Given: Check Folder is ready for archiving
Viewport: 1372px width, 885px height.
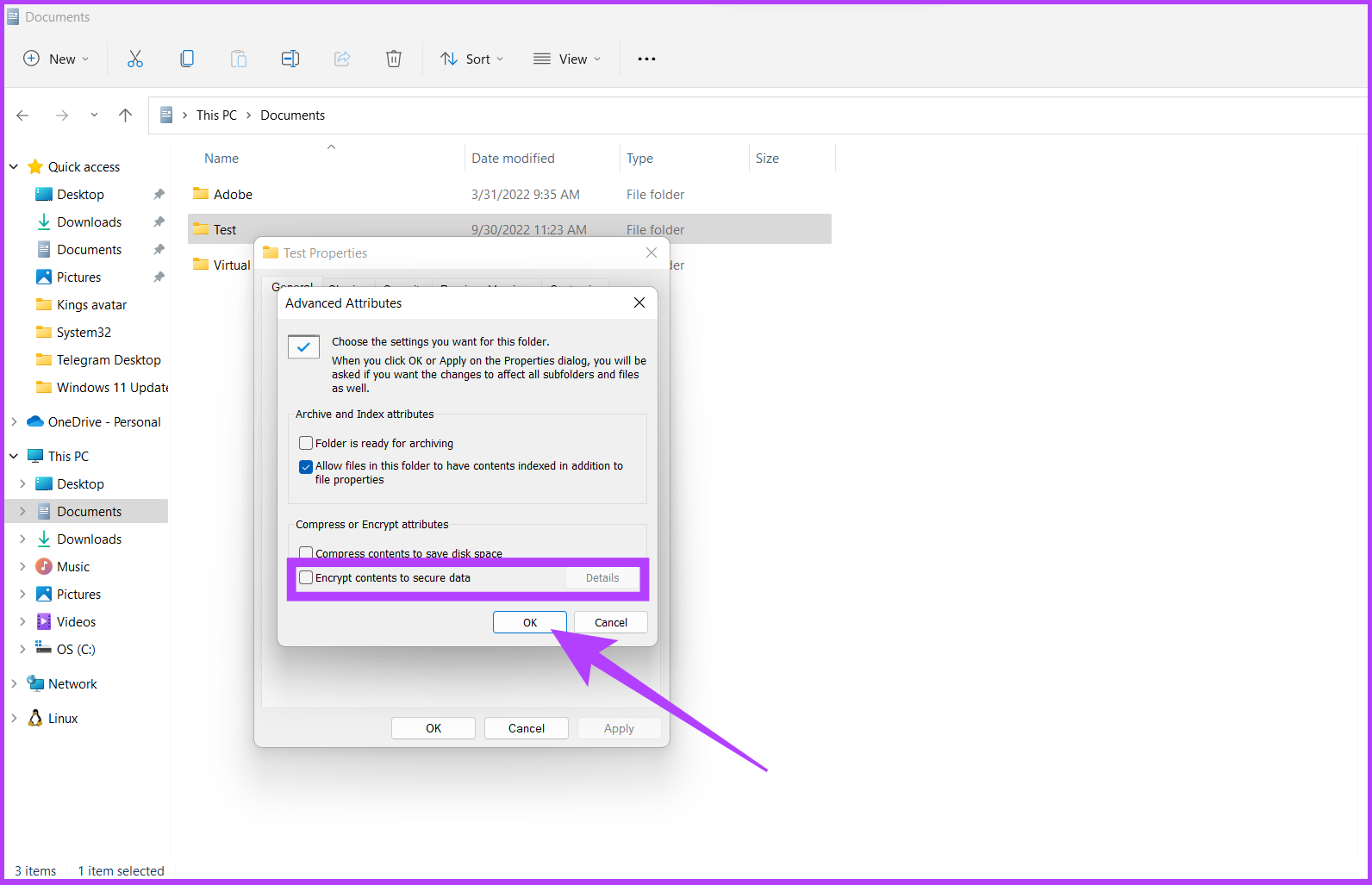Looking at the screenshot, I should point(306,444).
